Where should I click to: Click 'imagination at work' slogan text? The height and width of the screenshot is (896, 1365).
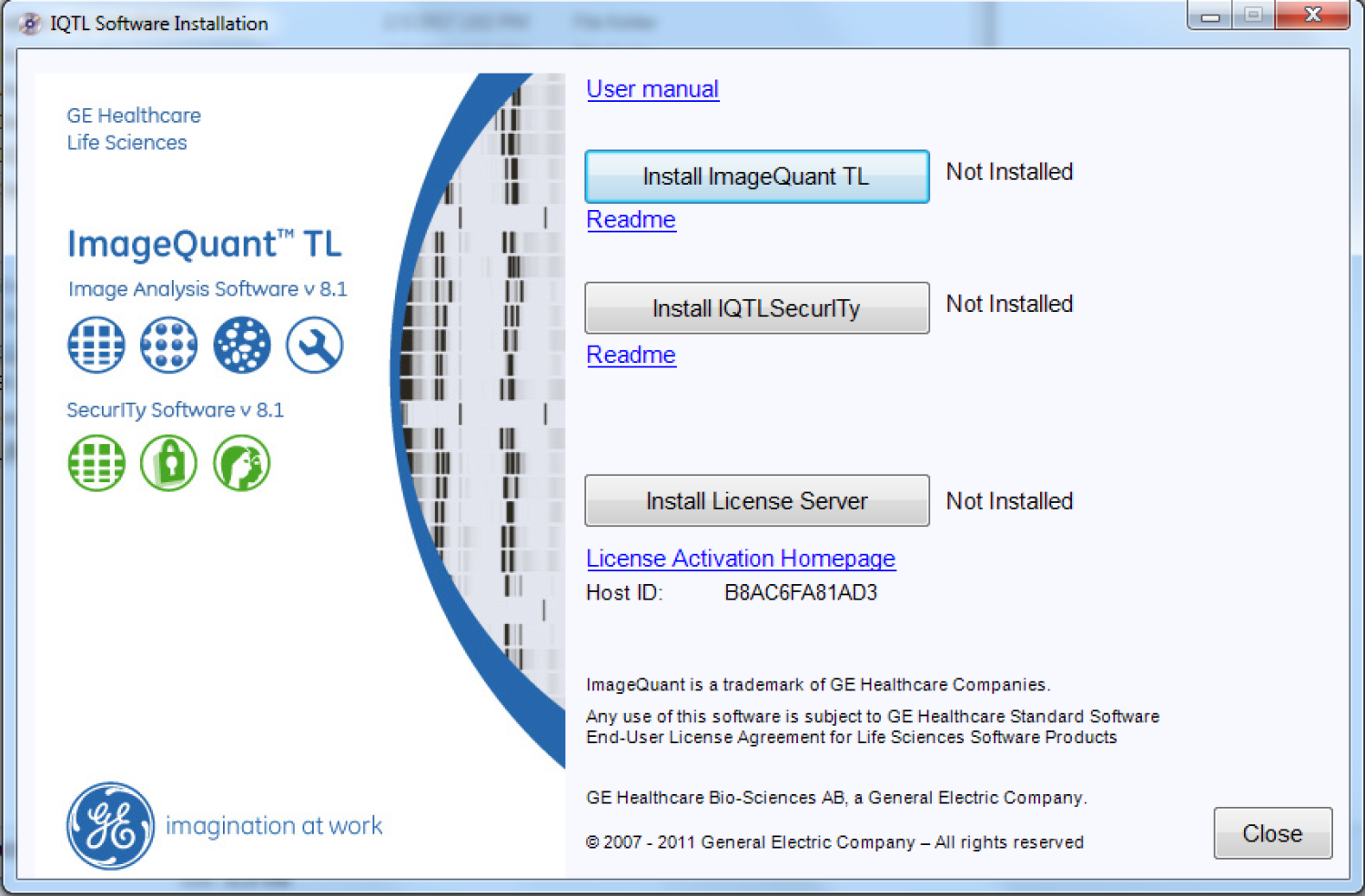coord(274,826)
